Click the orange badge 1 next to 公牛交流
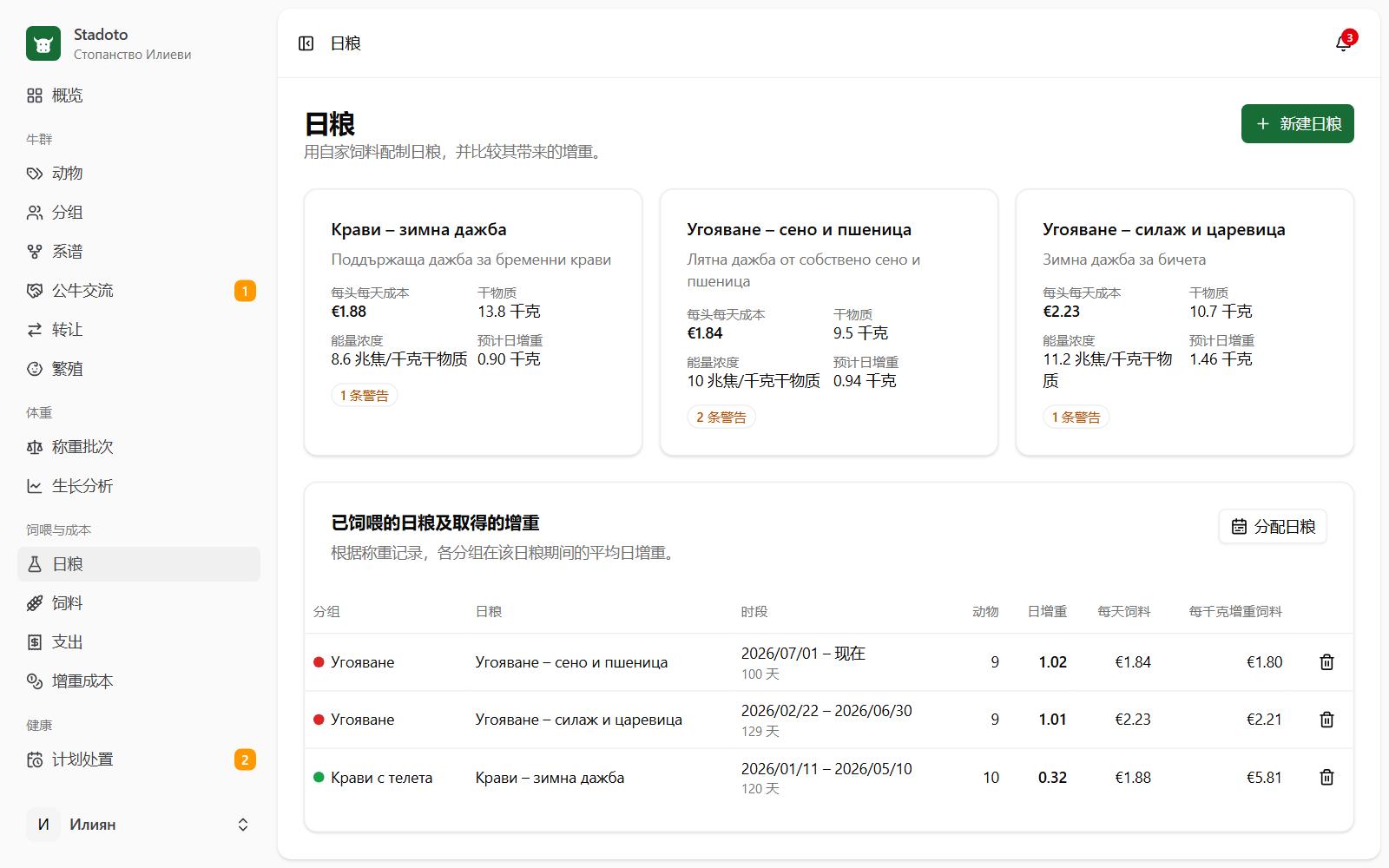The image size is (1389, 868). 245,291
